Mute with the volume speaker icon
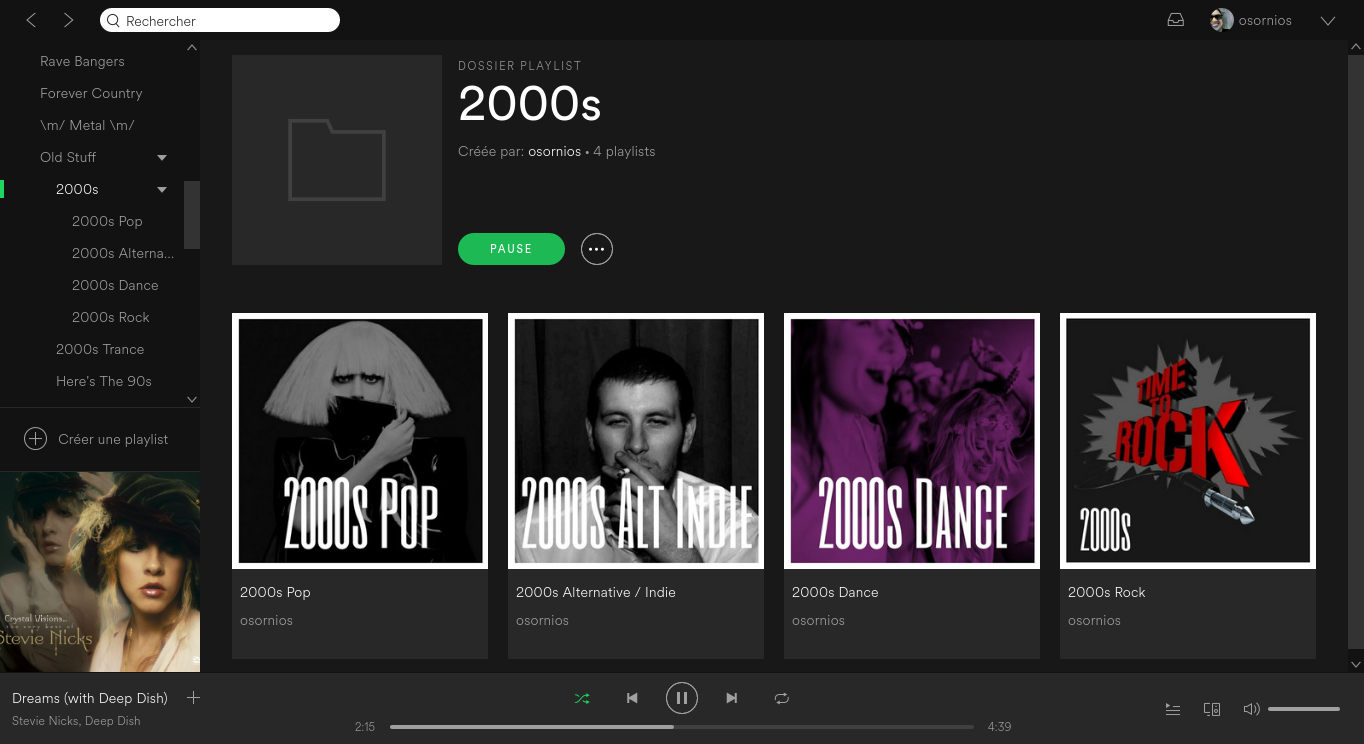Screen dimensions: 1364x744 (1251, 709)
